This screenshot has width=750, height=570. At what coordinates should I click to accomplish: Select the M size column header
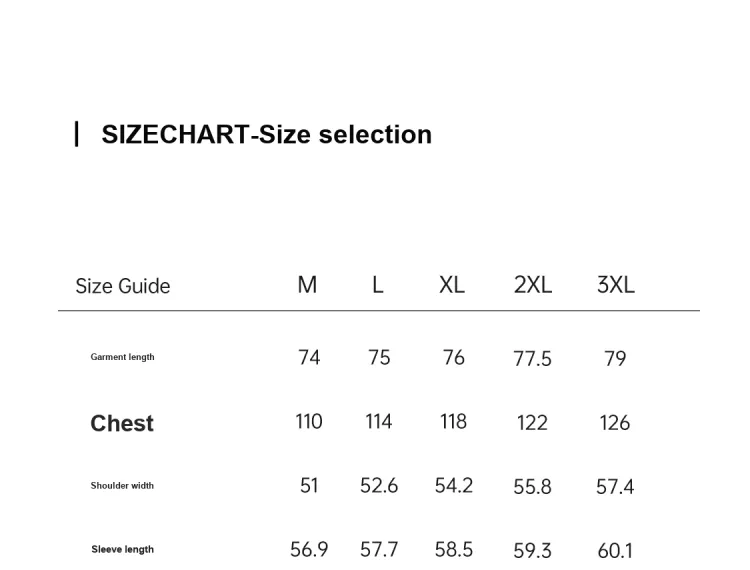pyautogui.click(x=307, y=285)
